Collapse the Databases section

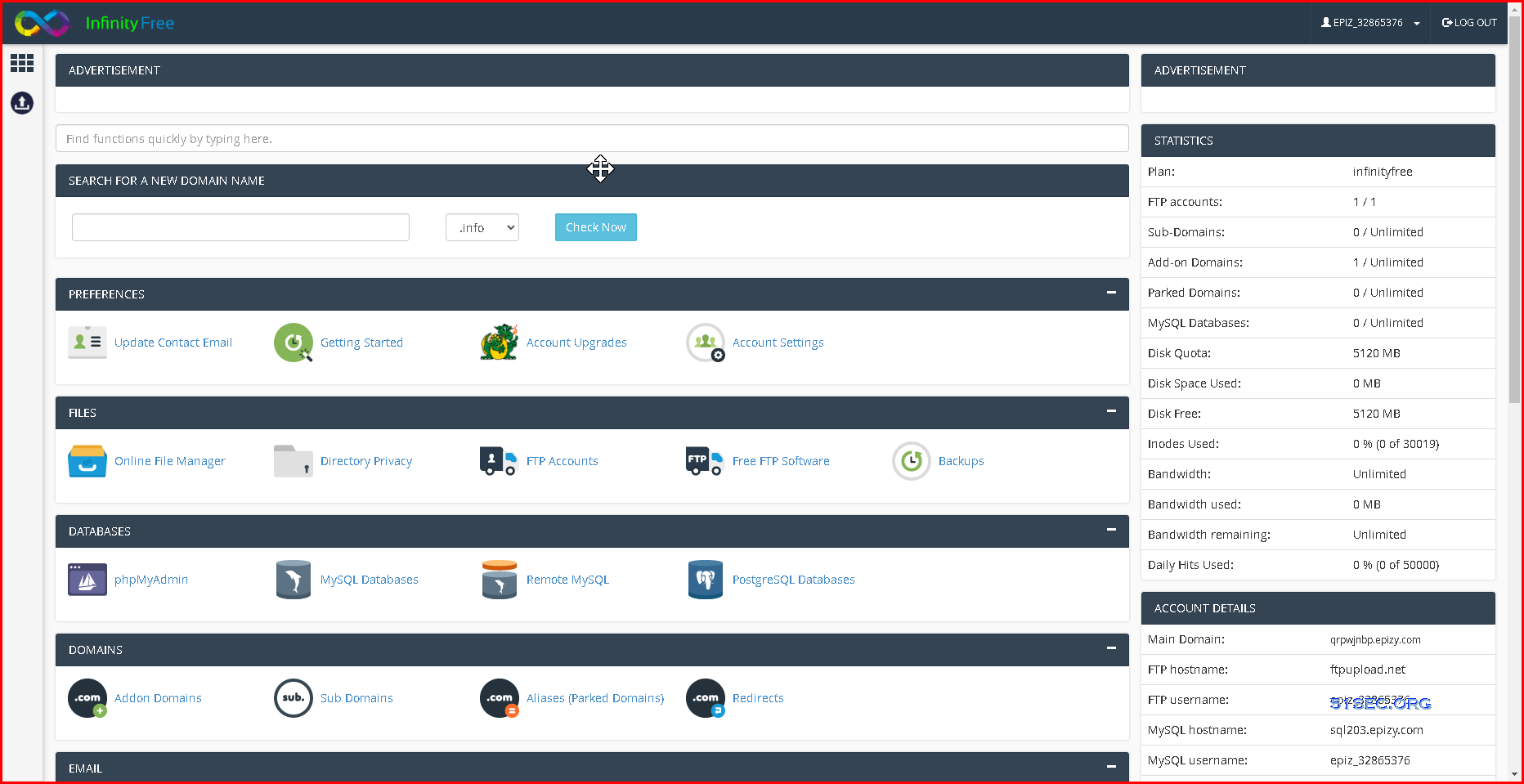tap(1111, 530)
